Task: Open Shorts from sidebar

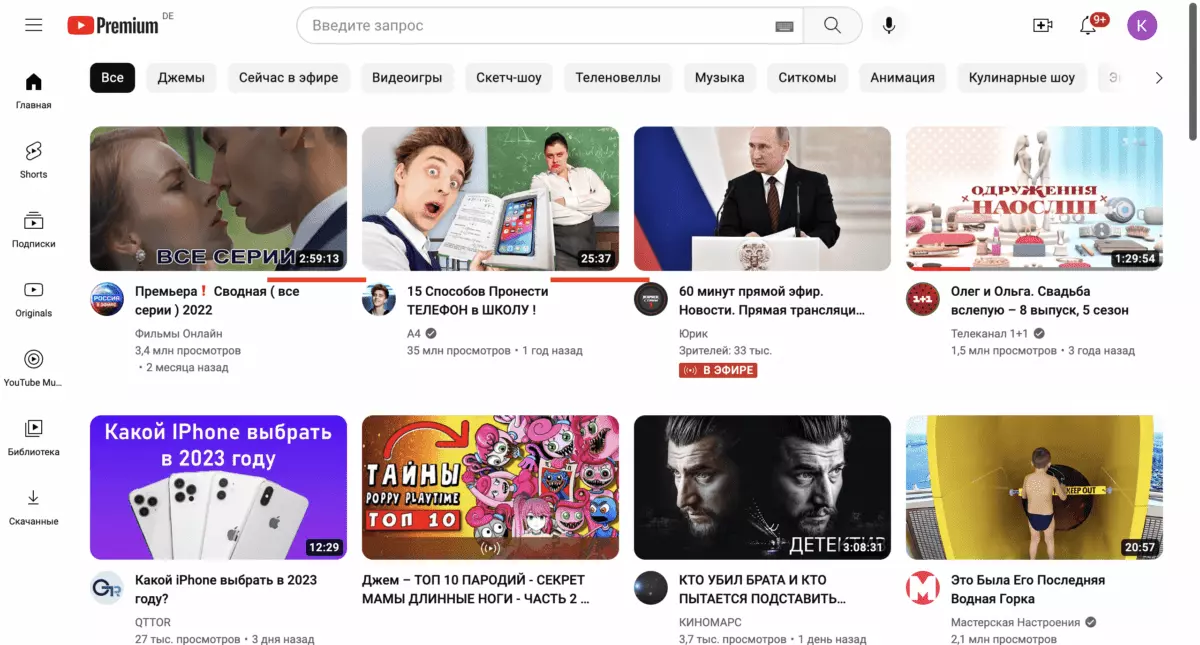Action: [34, 160]
